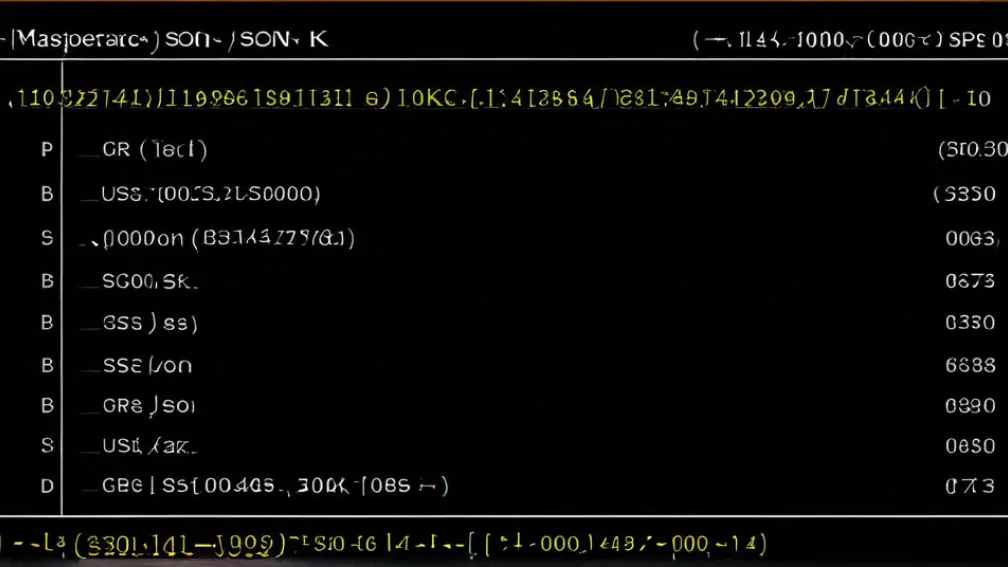Select the row labeled "GR (Tecl)"

point(154,150)
